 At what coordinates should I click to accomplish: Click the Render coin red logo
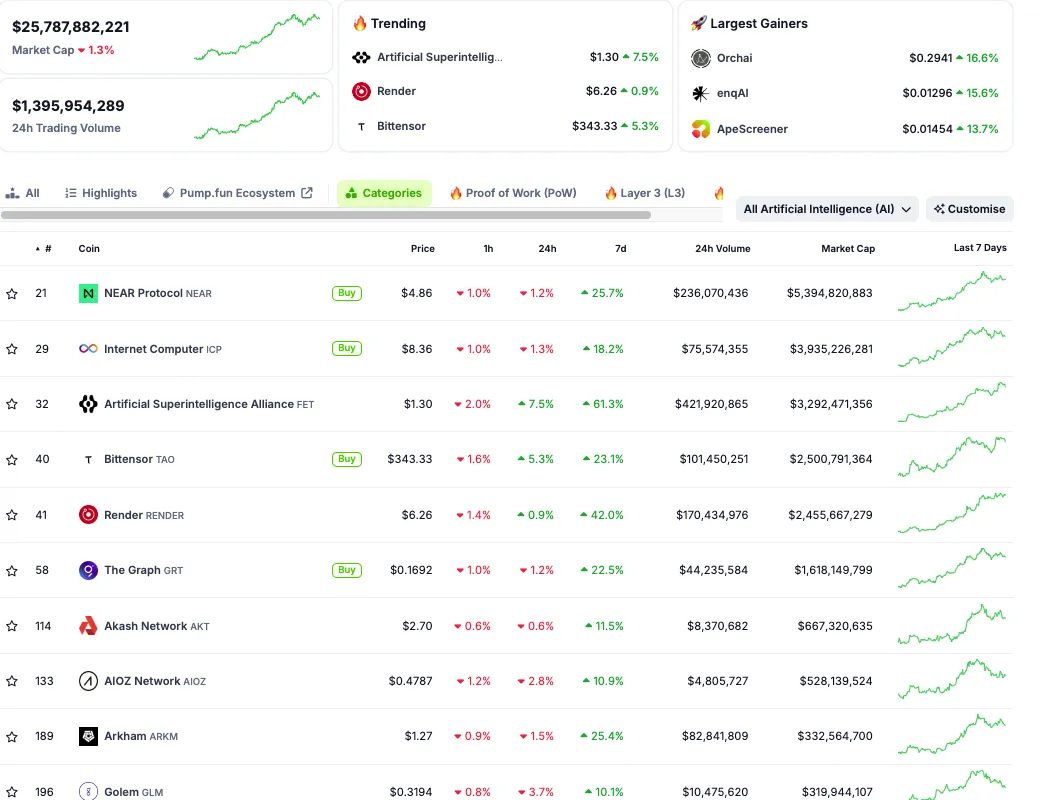click(88, 515)
